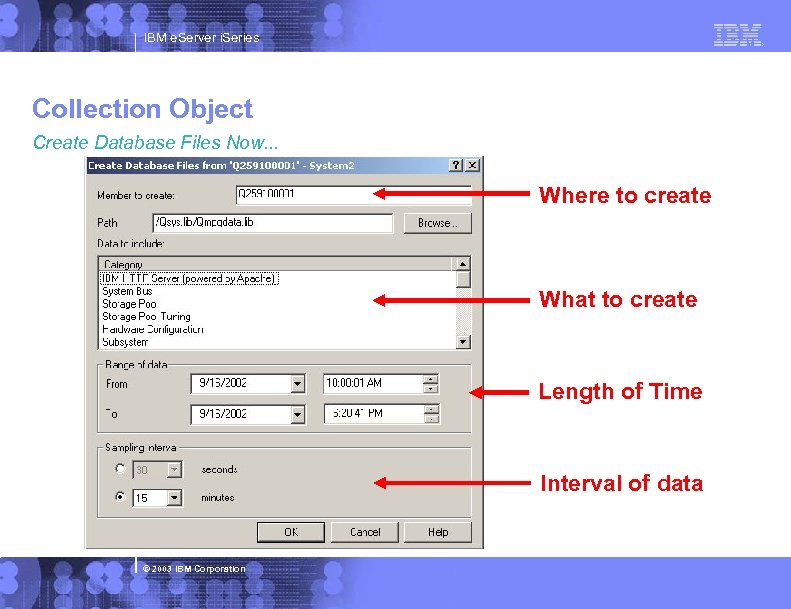The height and width of the screenshot is (609, 791).
Task: Open the From date dropdown
Action: point(298,384)
